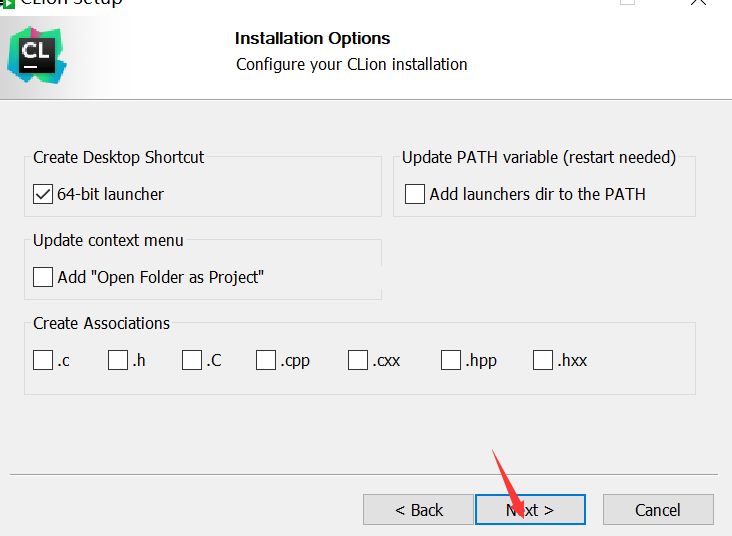Proceed by clicking the Next button
This screenshot has width=732, height=536.
[530, 510]
